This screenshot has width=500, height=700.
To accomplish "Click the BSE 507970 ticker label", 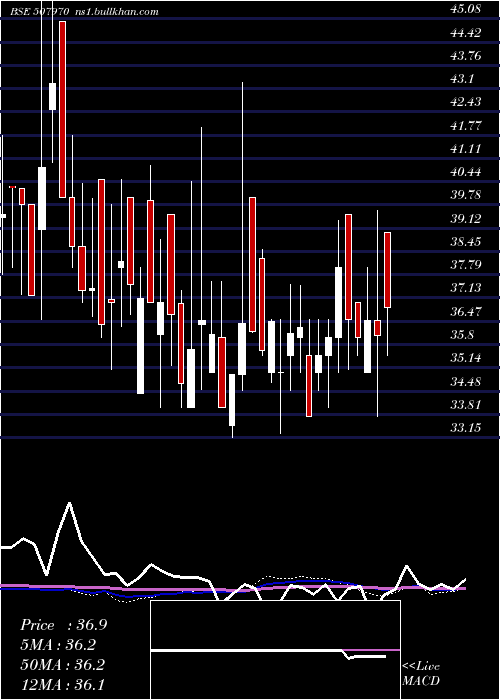I will pyautogui.click(x=40, y=12).
